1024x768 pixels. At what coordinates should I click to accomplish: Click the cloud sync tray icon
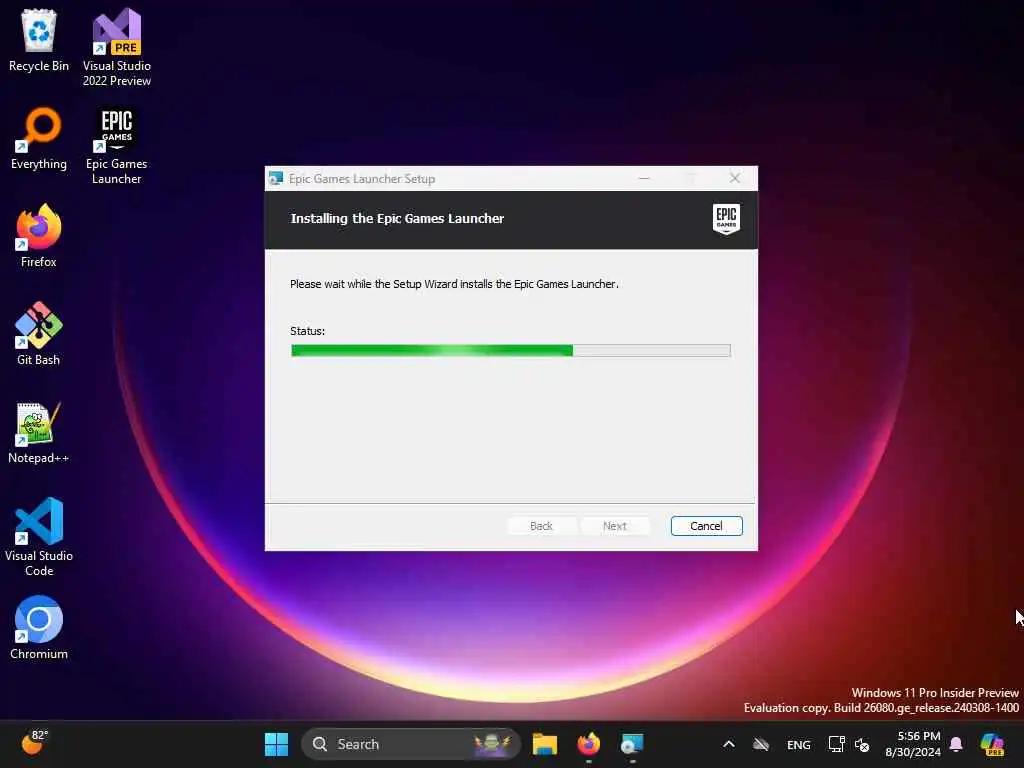tap(761, 744)
